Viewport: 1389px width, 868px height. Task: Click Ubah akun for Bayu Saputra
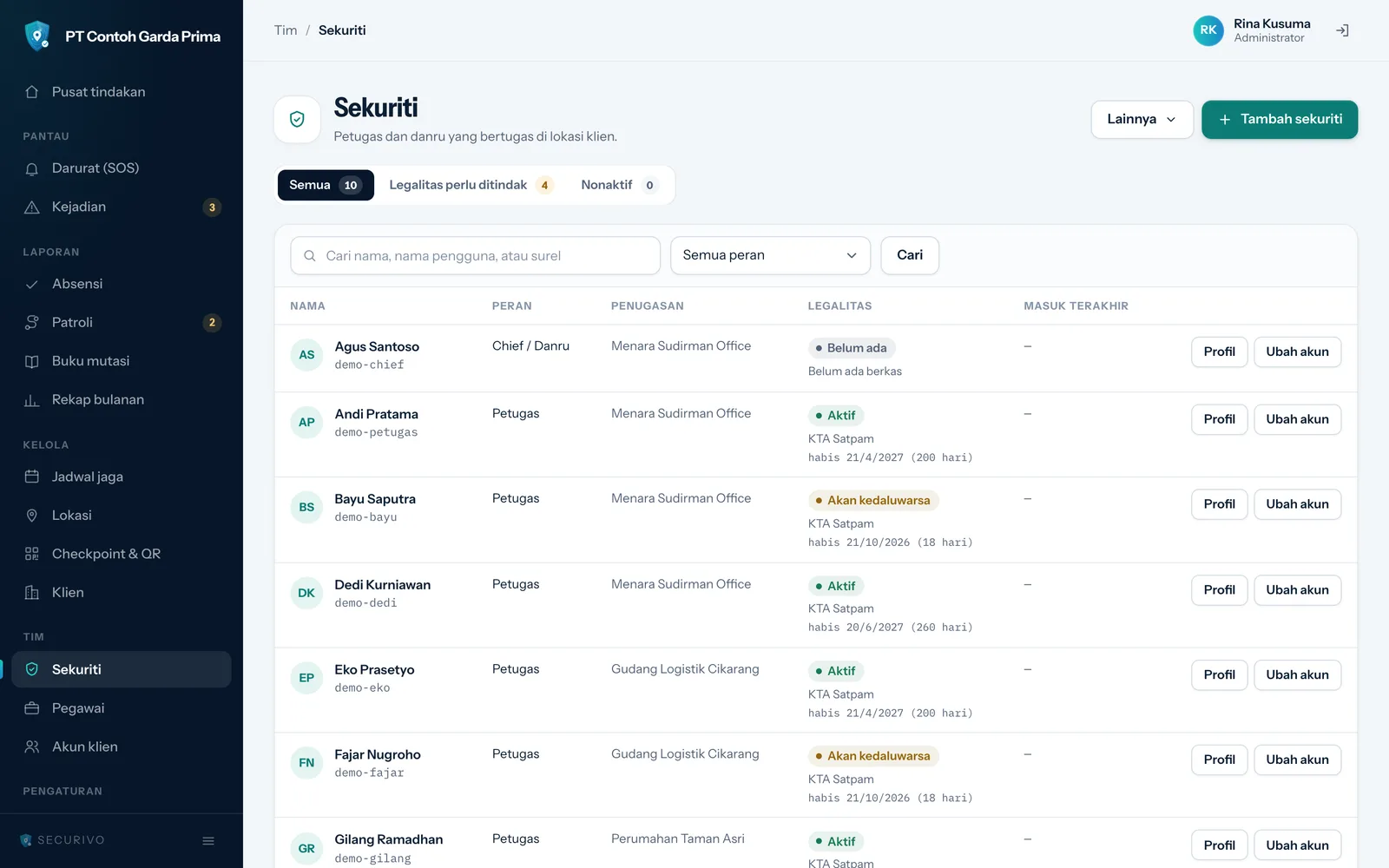(1297, 504)
